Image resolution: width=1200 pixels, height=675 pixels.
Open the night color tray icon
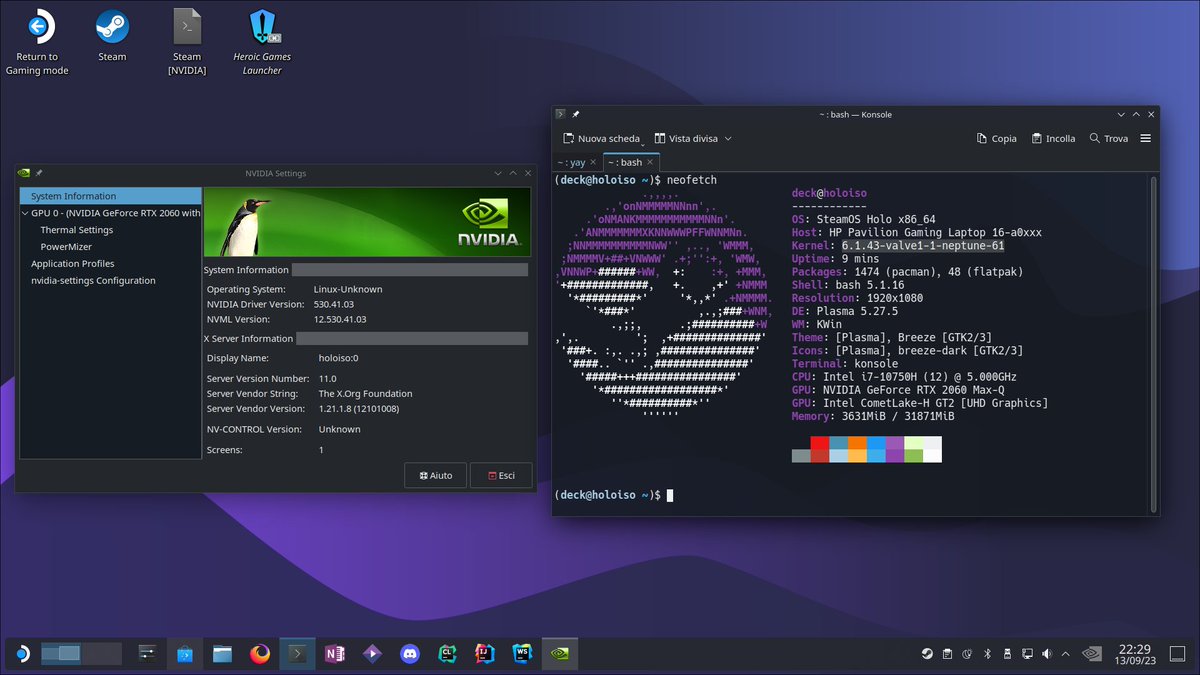tap(967, 654)
